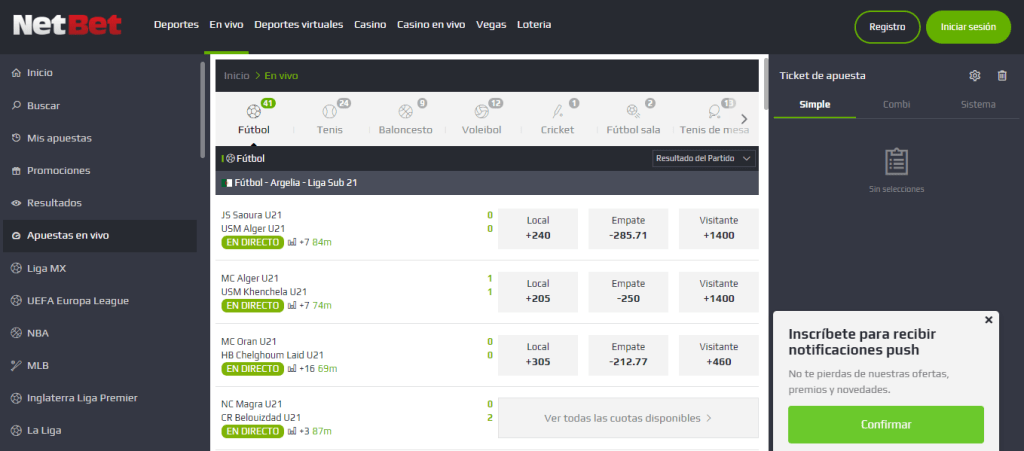Open Deportes in top navigation
Image resolution: width=1024 pixels, height=451 pixels.
pyautogui.click(x=176, y=25)
